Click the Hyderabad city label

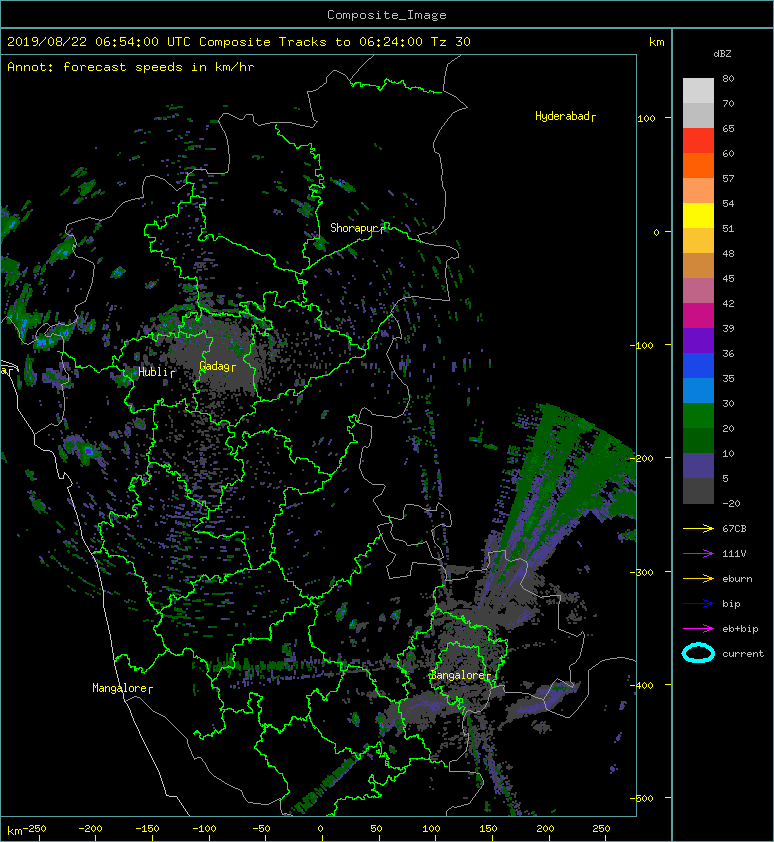pyautogui.click(x=565, y=117)
